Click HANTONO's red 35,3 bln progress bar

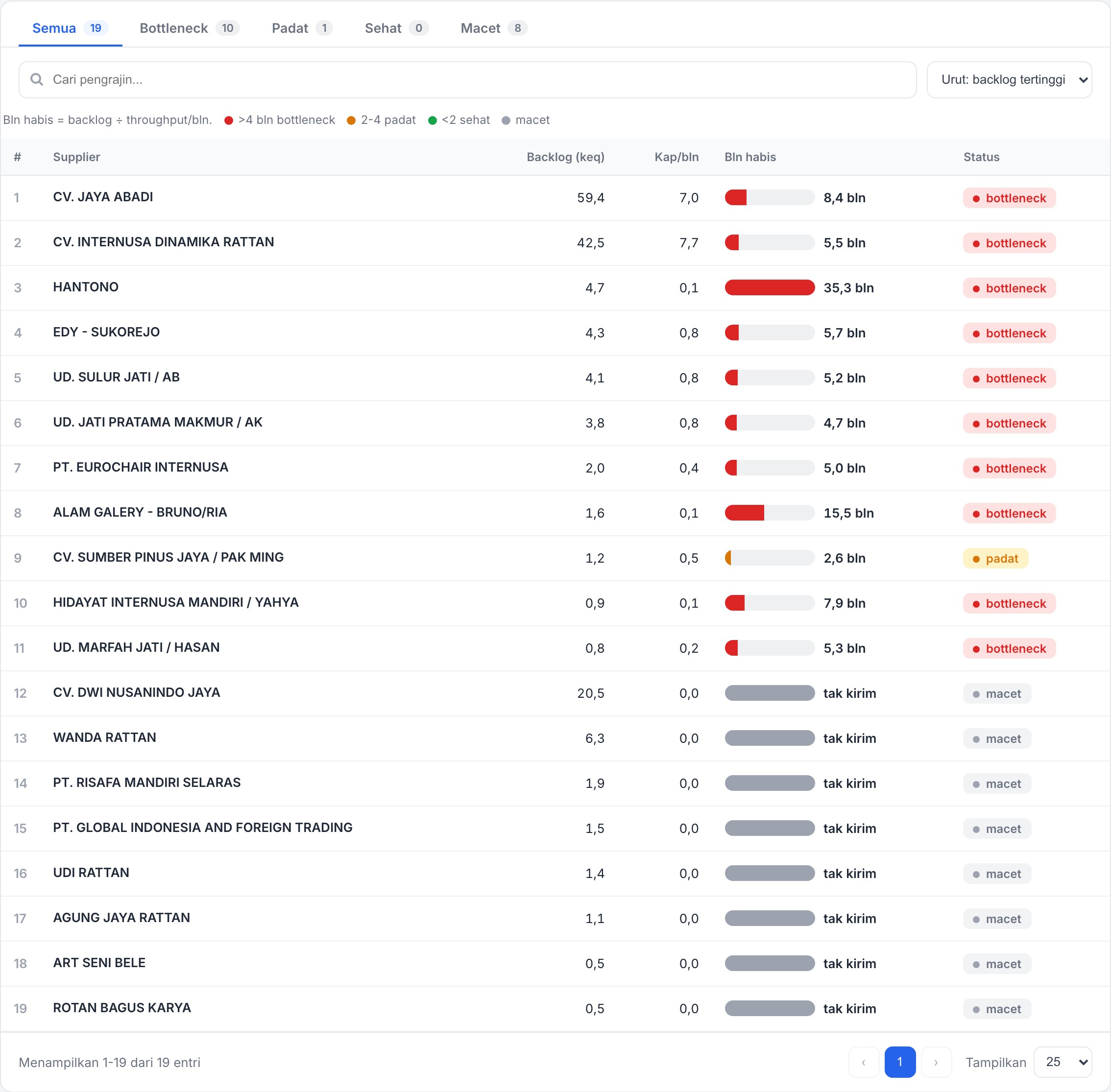tap(770, 287)
